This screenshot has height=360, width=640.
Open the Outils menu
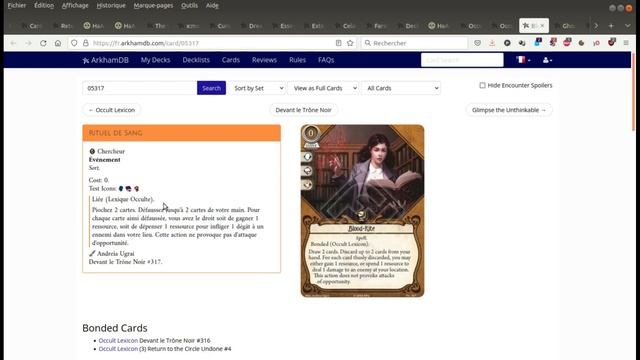tap(189, 5)
